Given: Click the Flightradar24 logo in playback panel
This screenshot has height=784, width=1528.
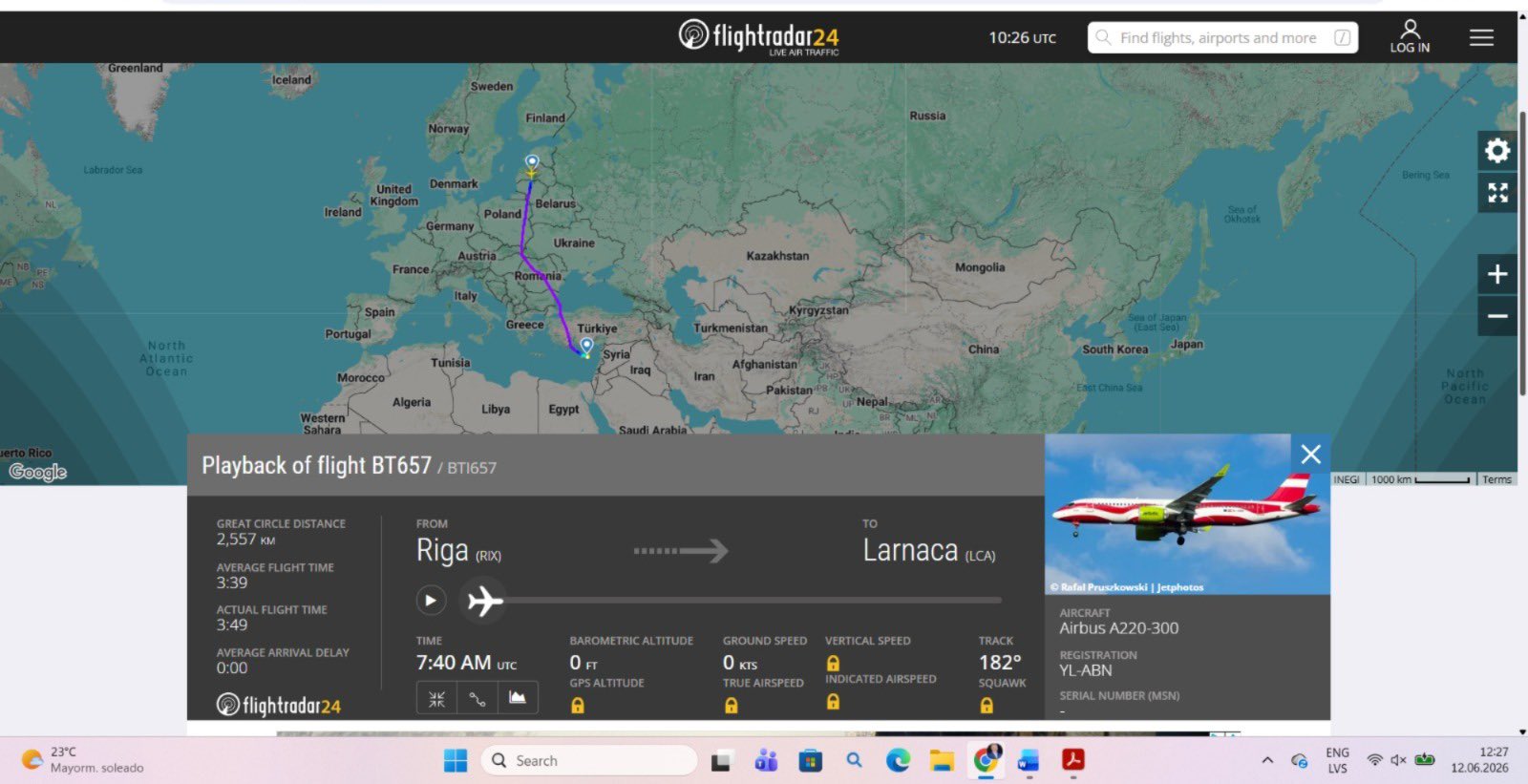Looking at the screenshot, I should 279,706.
